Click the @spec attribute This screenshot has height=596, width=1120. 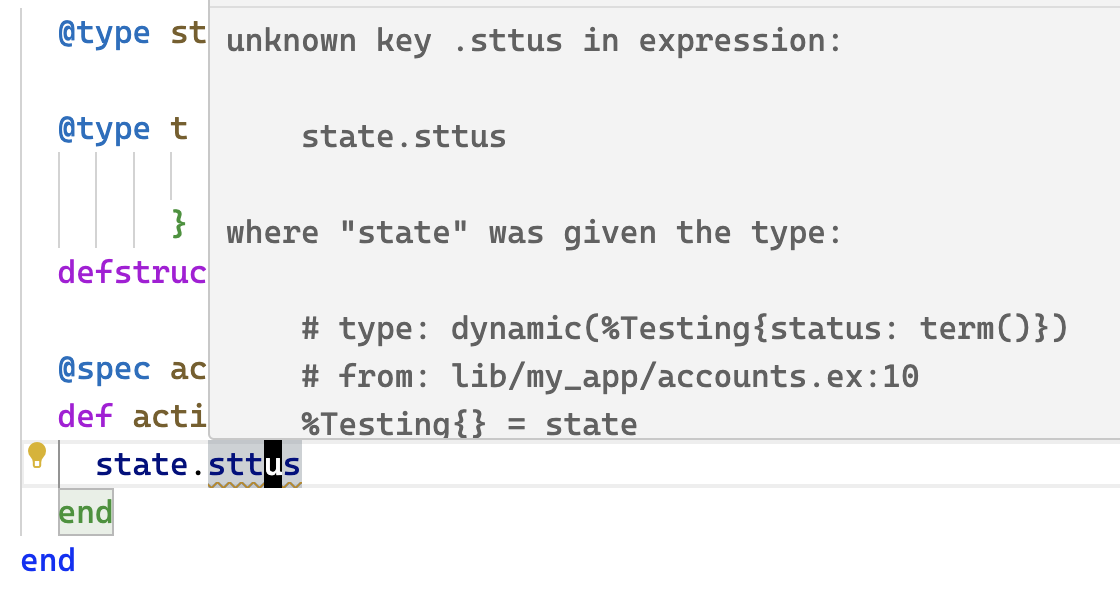(104, 369)
